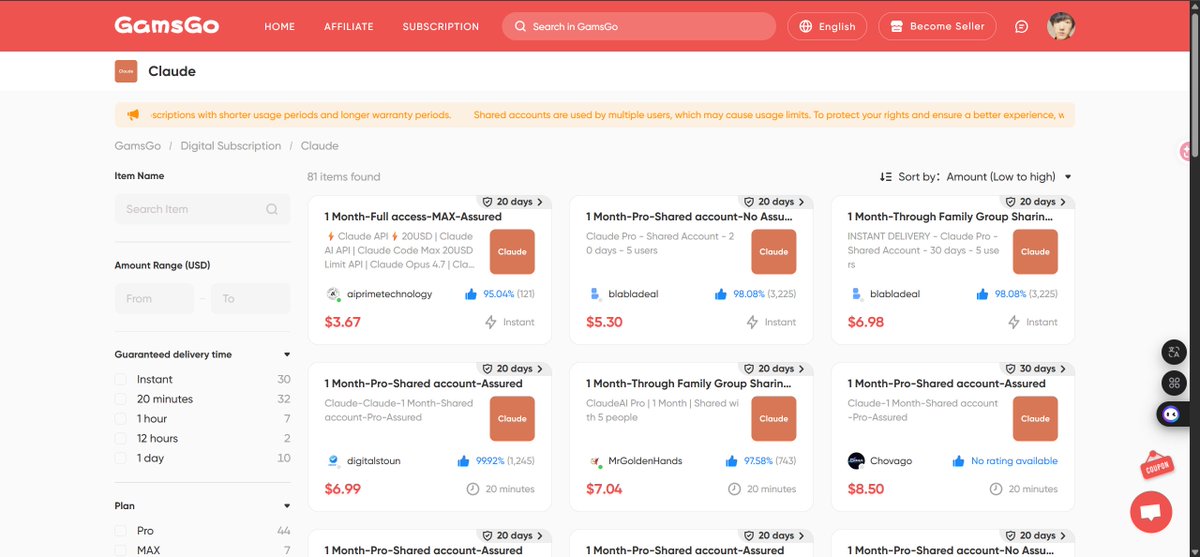Open the messages chat icon in header

tap(1021, 26)
